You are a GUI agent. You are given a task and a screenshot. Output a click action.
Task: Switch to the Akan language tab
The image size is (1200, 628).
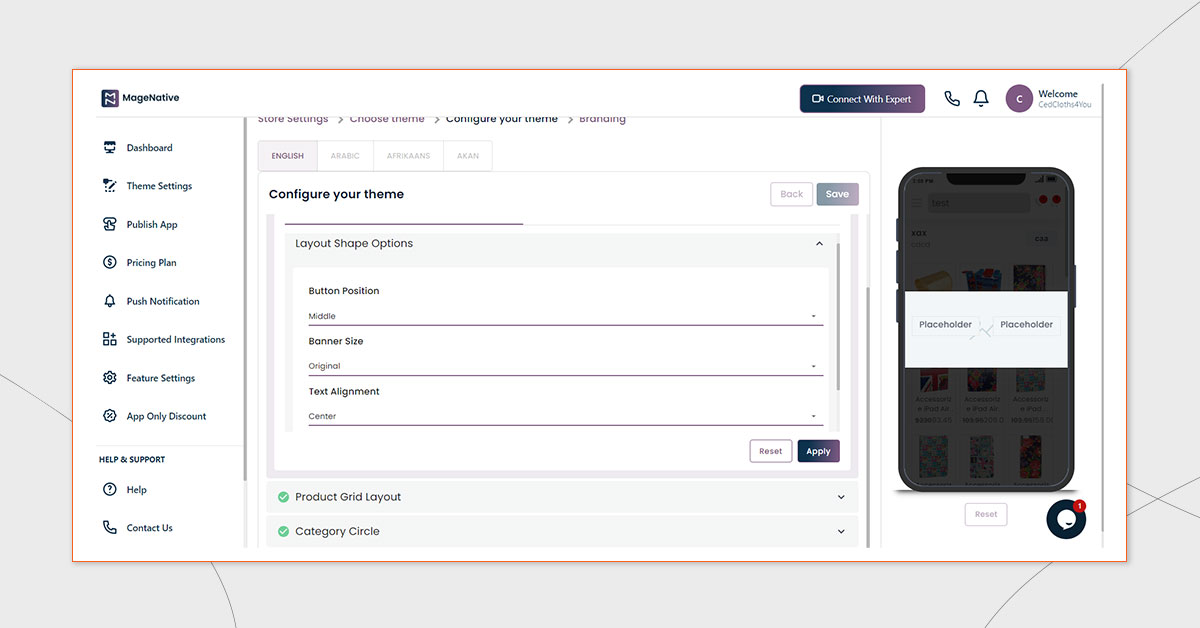coord(468,156)
